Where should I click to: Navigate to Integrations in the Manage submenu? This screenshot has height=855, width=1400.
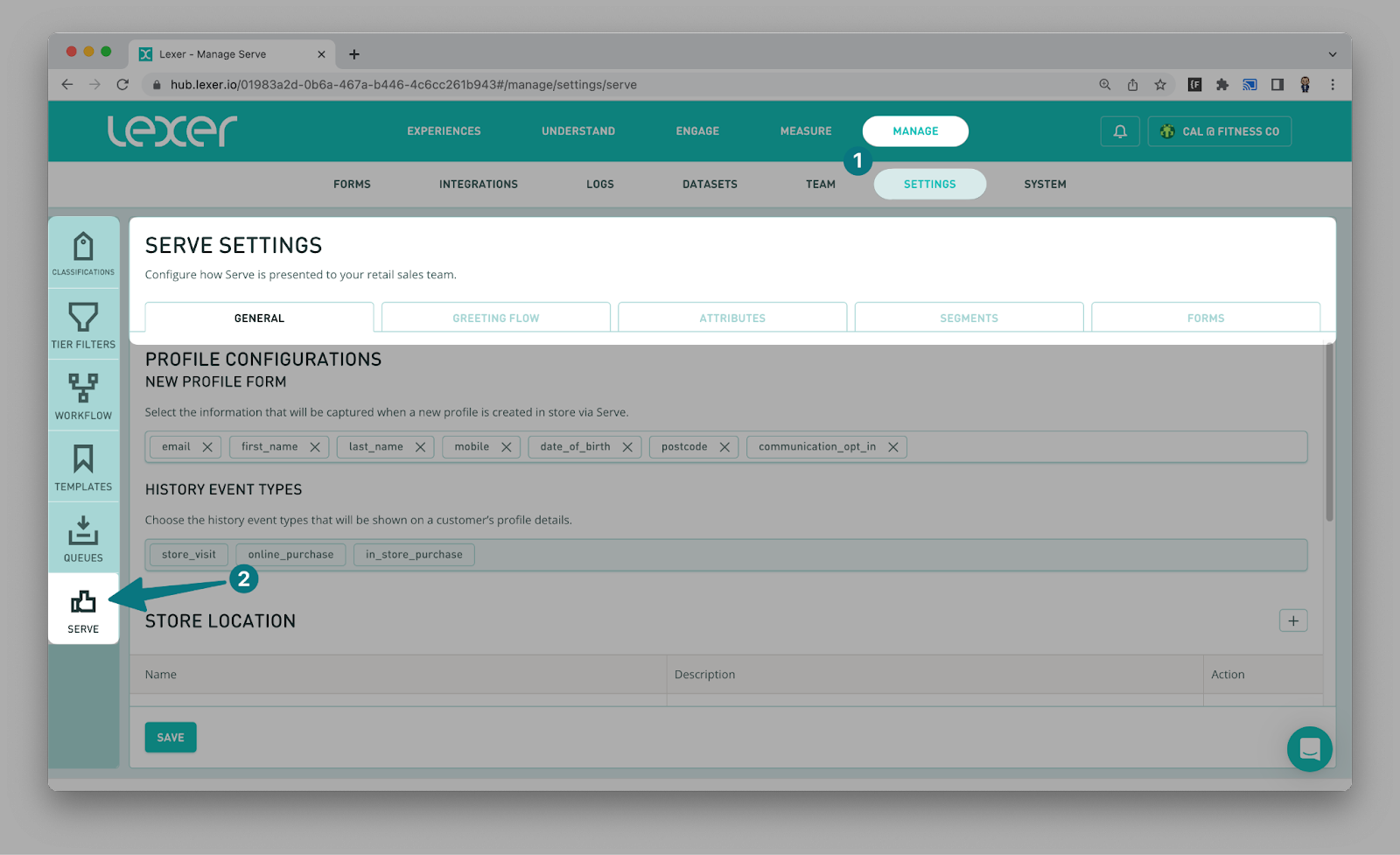pyautogui.click(x=478, y=184)
